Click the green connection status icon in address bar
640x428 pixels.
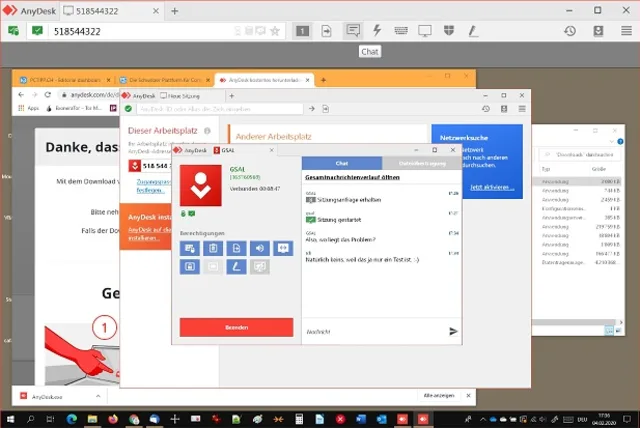point(37,31)
